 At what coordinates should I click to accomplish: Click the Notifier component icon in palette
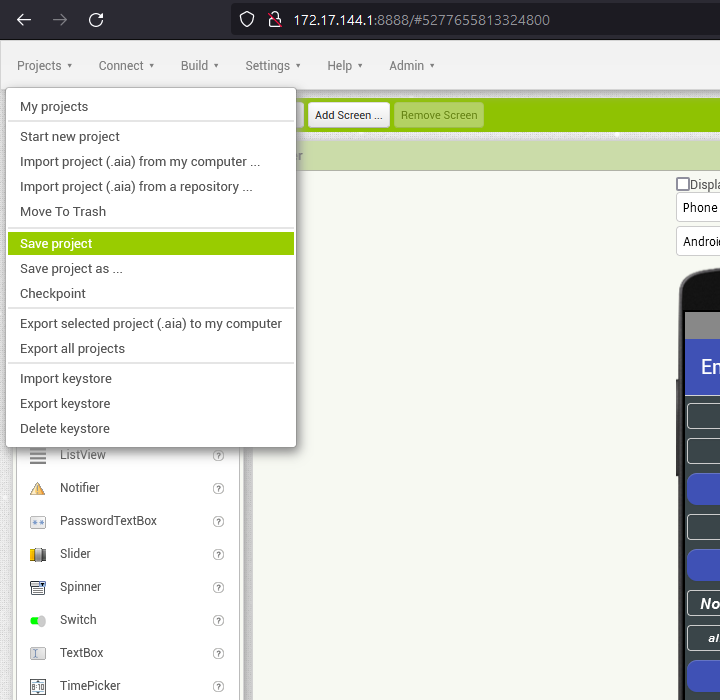(x=38, y=488)
